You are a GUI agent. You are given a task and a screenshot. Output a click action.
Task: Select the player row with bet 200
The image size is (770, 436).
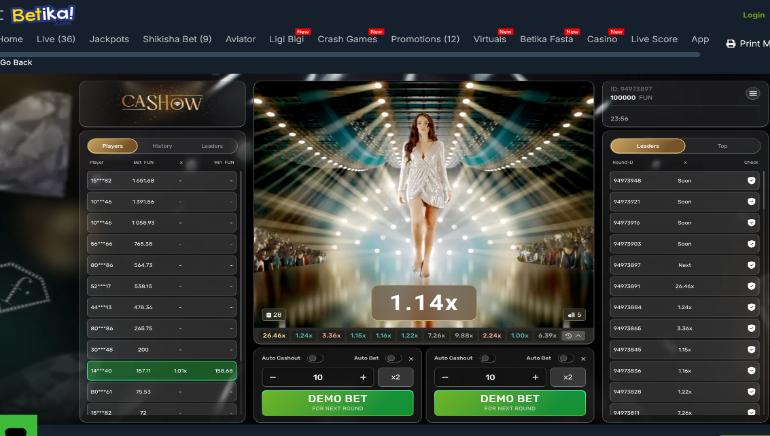(162, 350)
